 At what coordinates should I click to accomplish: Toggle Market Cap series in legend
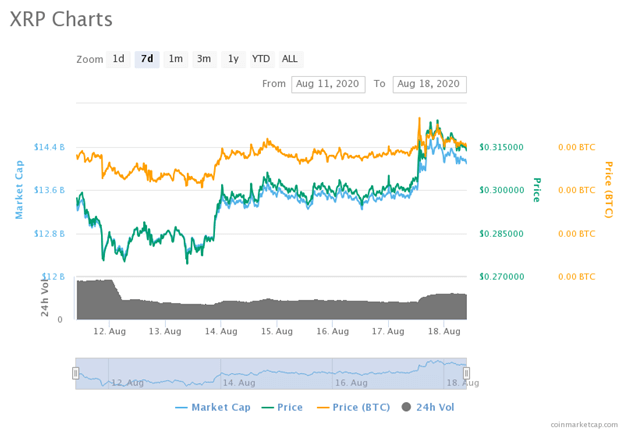(213, 407)
